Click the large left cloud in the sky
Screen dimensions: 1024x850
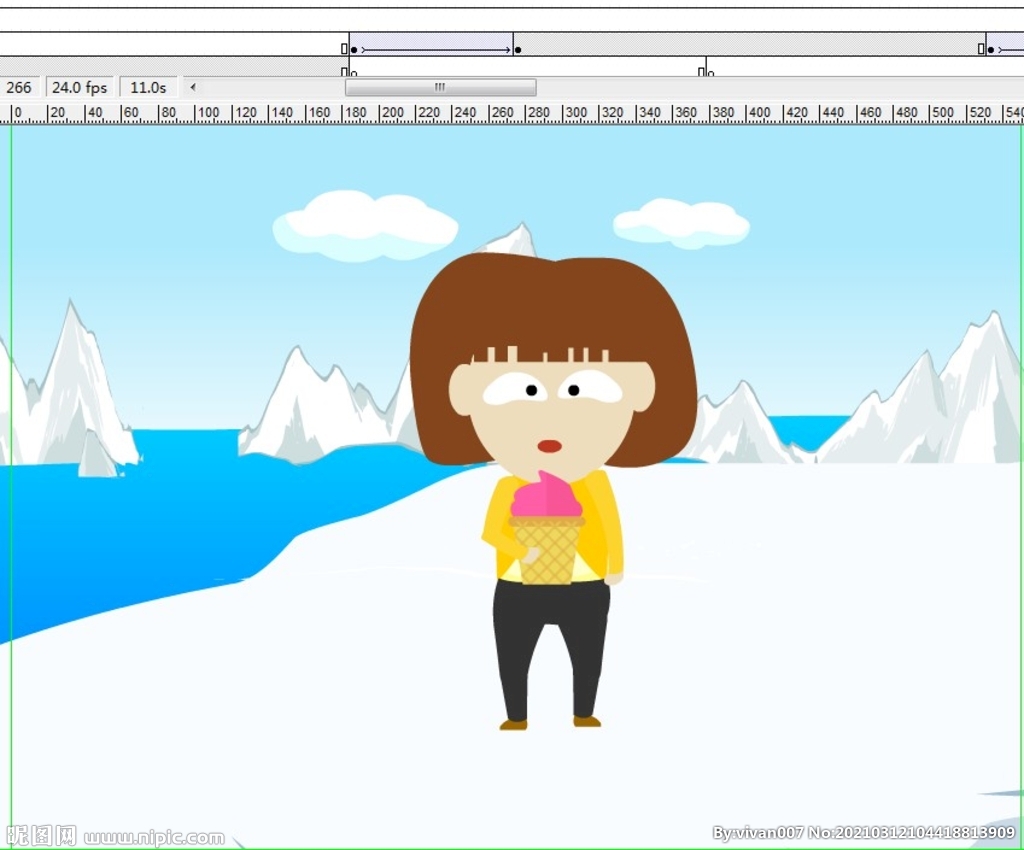(x=365, y=225)
